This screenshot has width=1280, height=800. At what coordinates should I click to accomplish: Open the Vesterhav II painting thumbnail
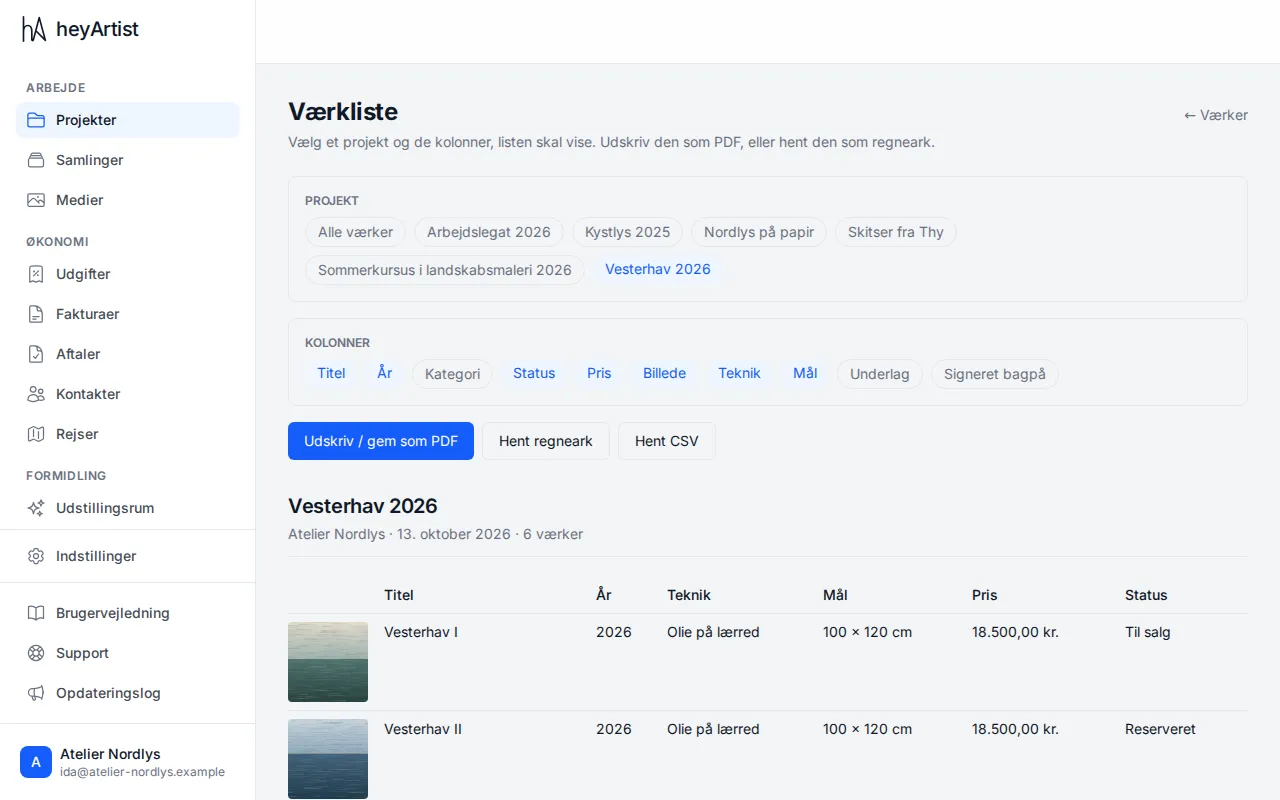[x=328, y=759]
